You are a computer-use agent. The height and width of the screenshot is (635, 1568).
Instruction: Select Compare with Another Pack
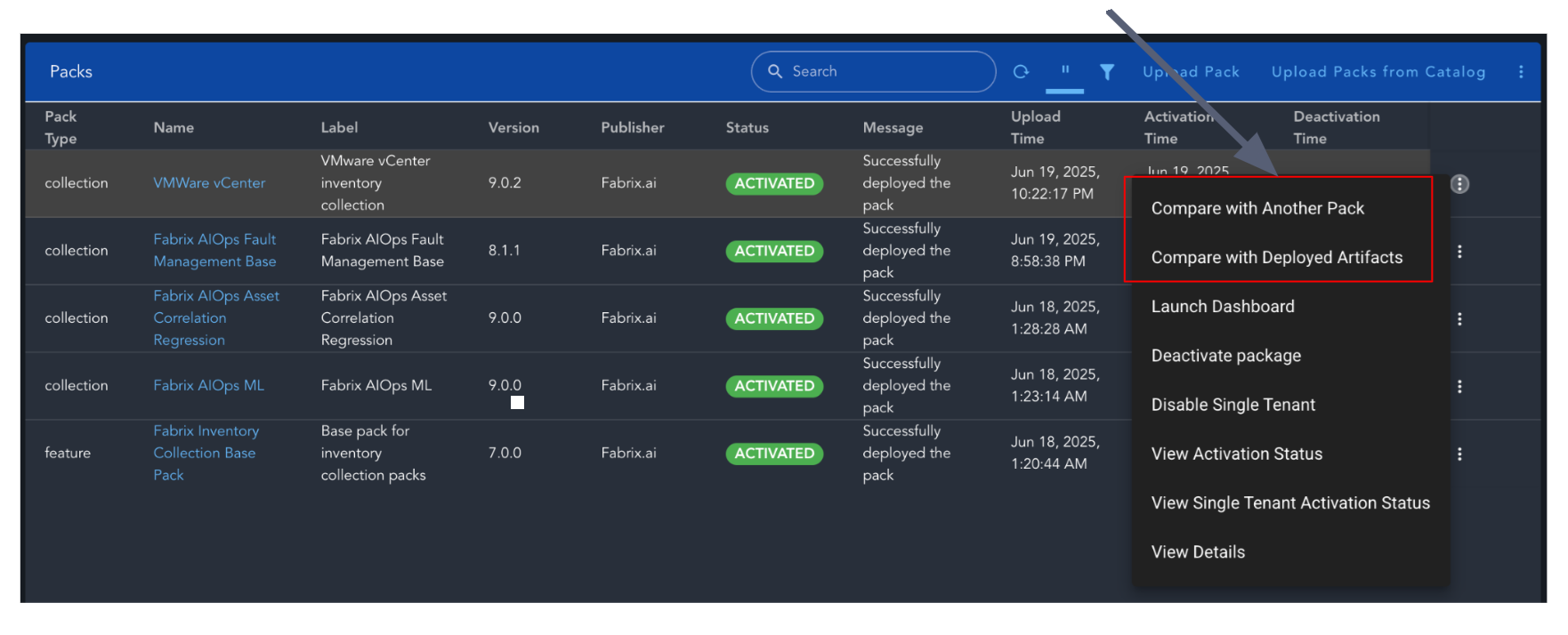tap(1257, 208)
